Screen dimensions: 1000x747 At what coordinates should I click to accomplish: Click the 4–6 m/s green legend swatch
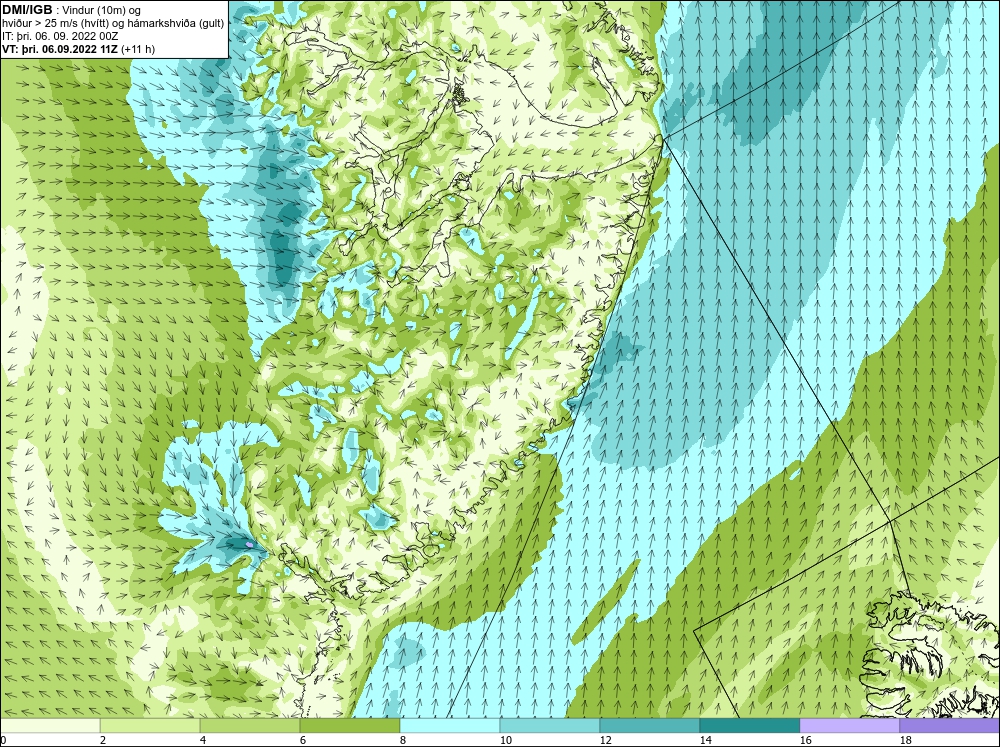(x=250, y=726)
